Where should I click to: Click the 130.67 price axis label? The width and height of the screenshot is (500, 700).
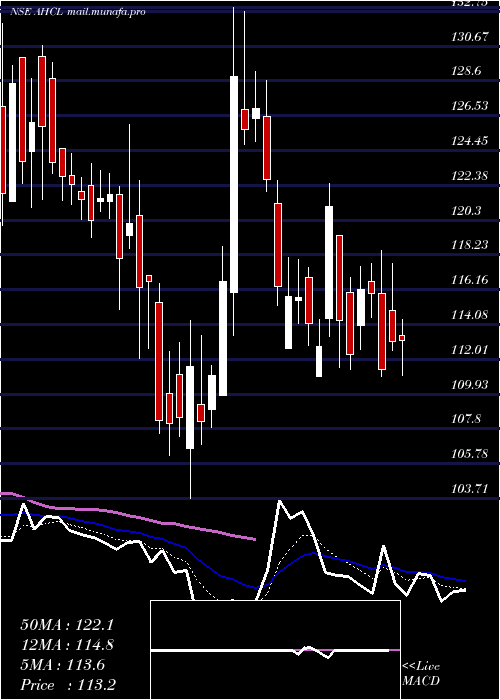470,37
